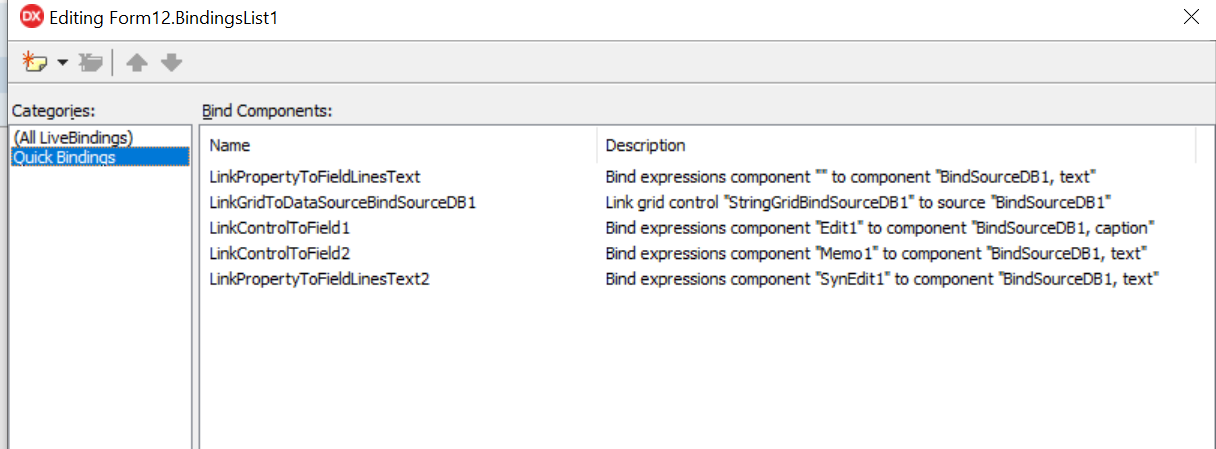Click the SynEdit1 binding description
Image resolution: width=1216 pixels, height=449 pixels.
tap(881, 278)
